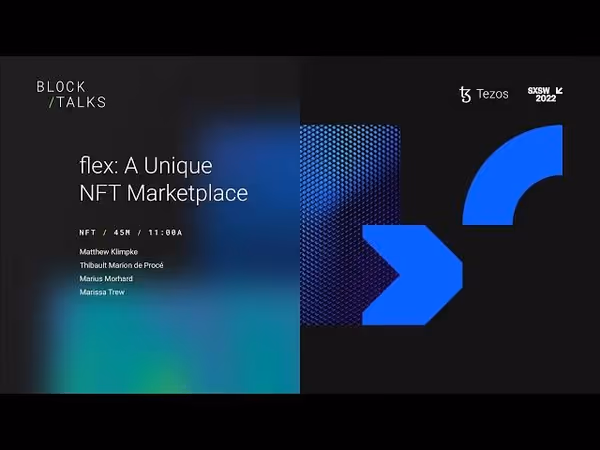This screenshot has height=450, width=600.
Task: Select speaker name Matthew Klimpke
Action: (109, 252)
